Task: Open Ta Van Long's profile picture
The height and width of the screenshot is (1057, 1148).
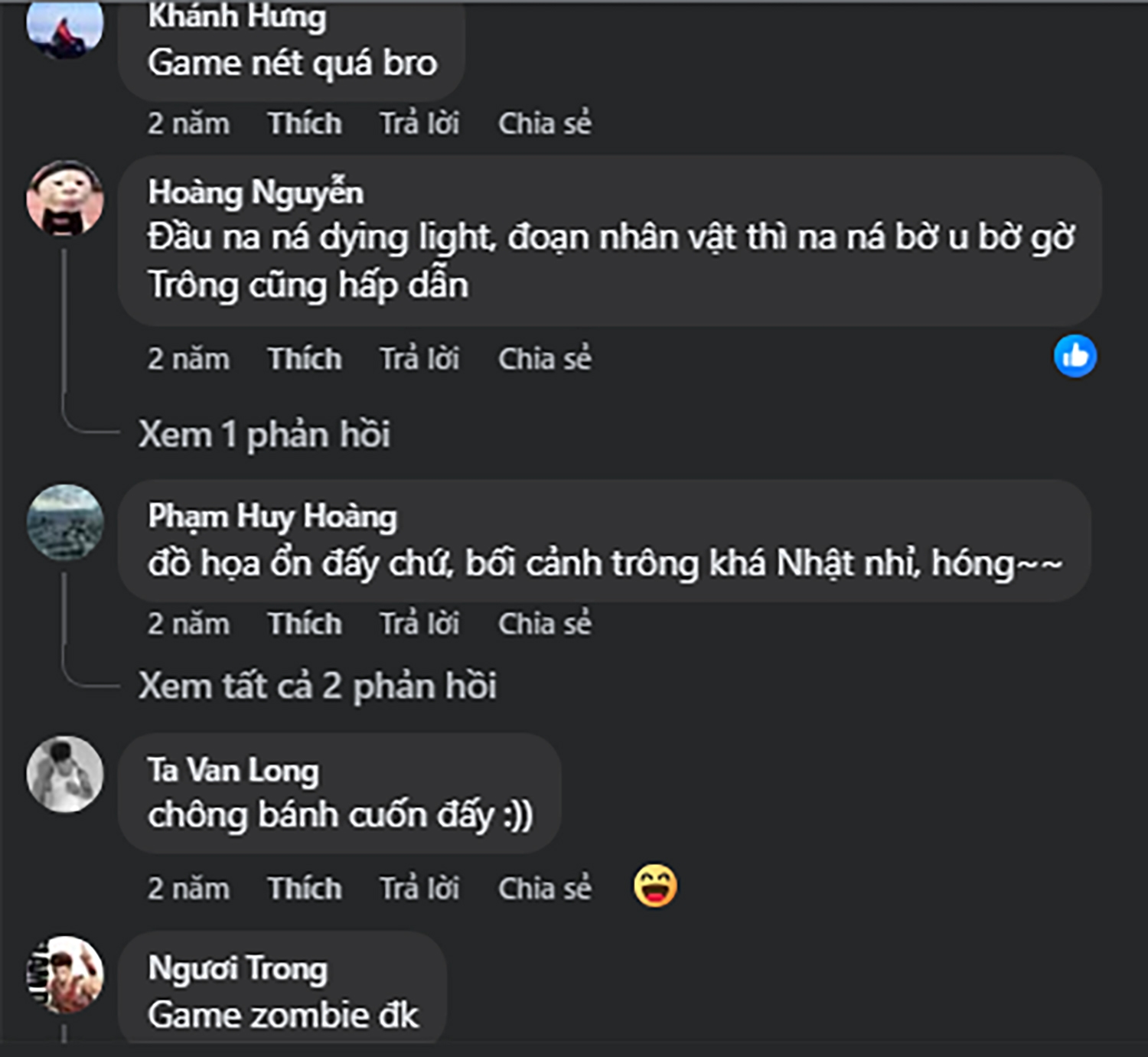Action: coord(65,774)
